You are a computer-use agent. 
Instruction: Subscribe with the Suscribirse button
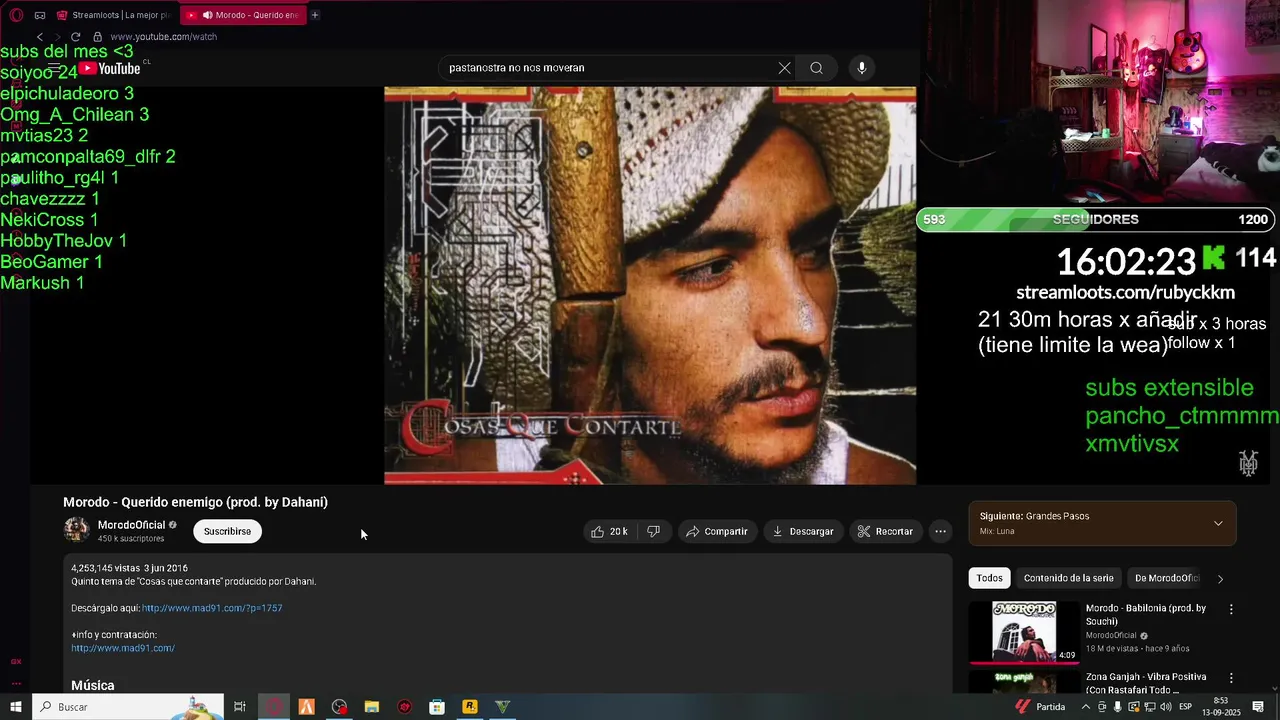click(227, 531)
